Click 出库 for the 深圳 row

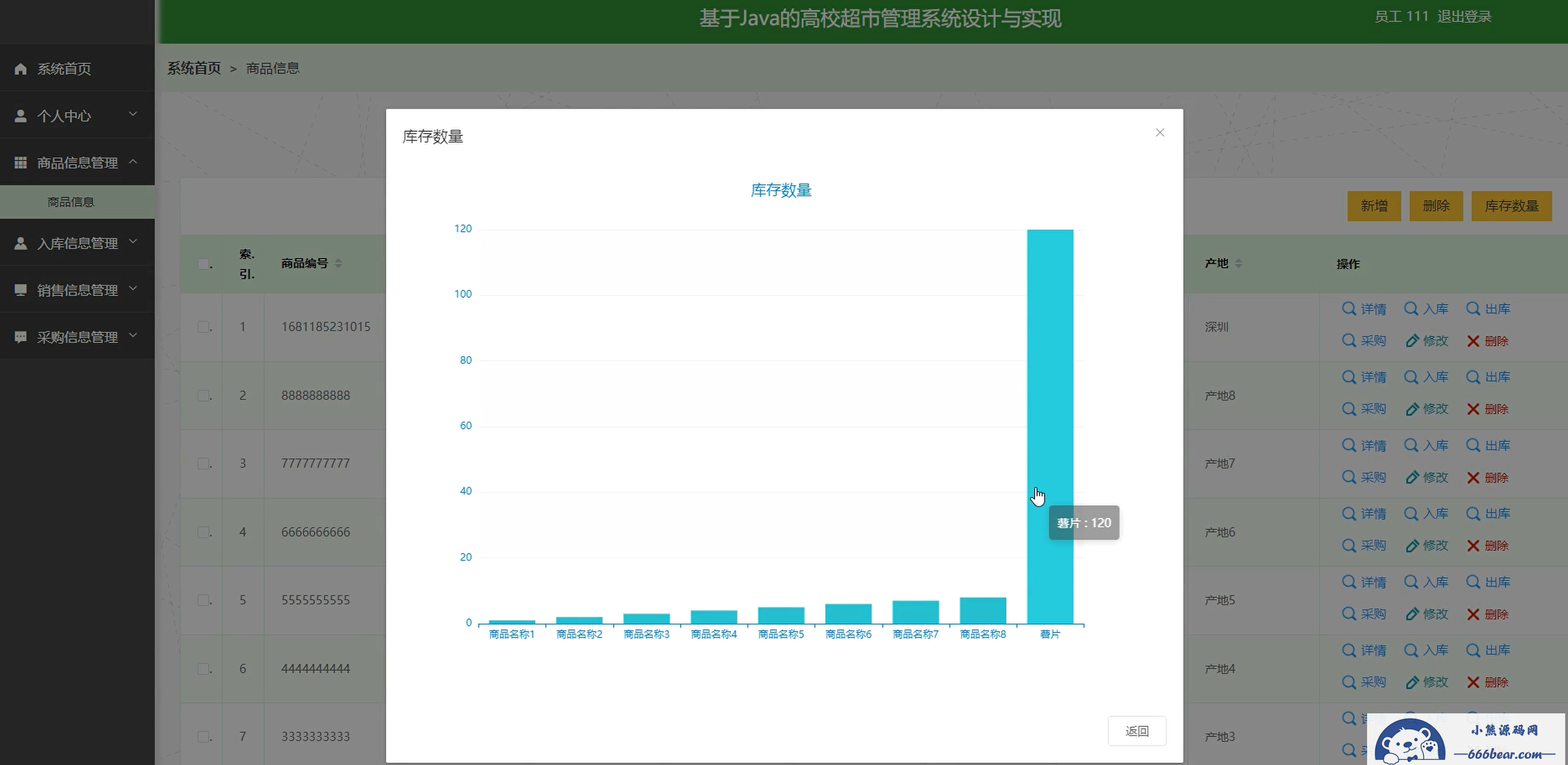coord(1488,309)
